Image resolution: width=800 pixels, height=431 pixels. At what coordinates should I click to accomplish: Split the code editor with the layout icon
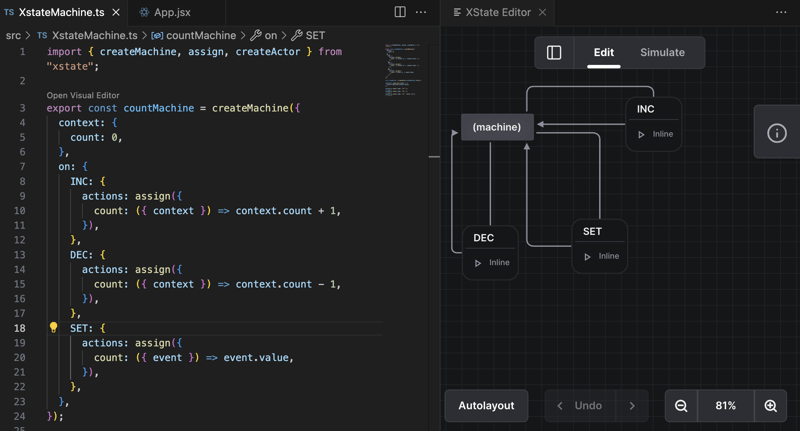[400, 12]
